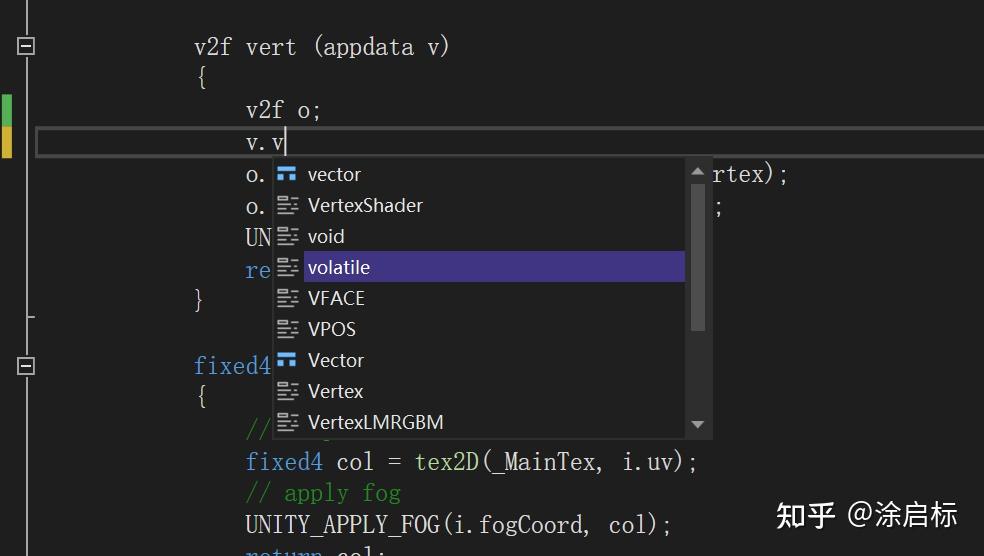This screenshot has height=556, width=984.
Task: Collapse the vert function code block
Action: click(26, 46)
